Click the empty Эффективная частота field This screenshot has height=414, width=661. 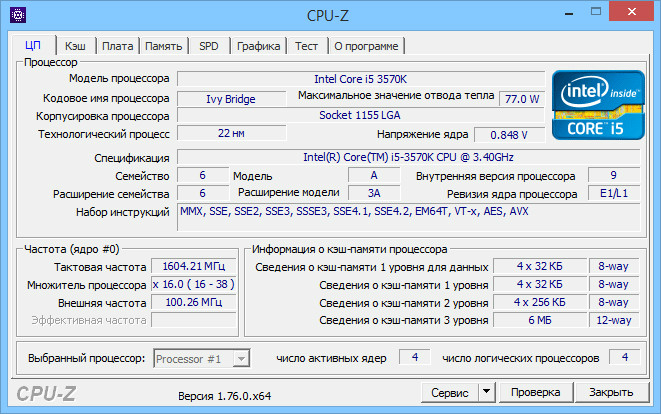tap(194, 320)
